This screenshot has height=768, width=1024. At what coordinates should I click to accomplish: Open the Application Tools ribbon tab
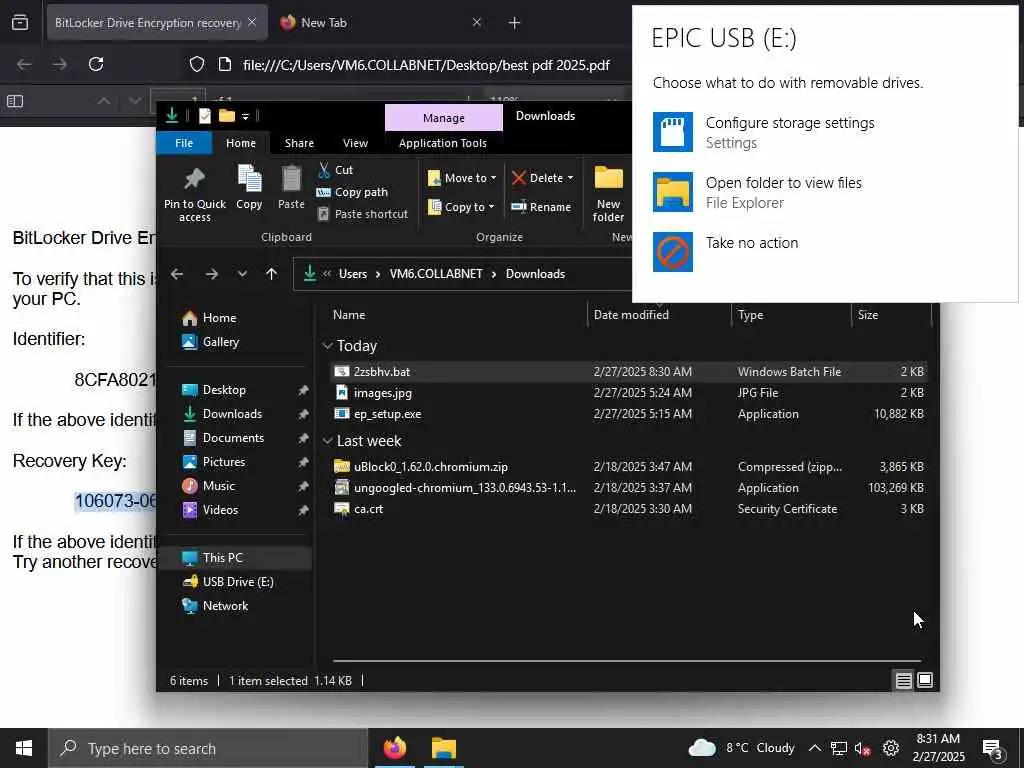(443, 143)
